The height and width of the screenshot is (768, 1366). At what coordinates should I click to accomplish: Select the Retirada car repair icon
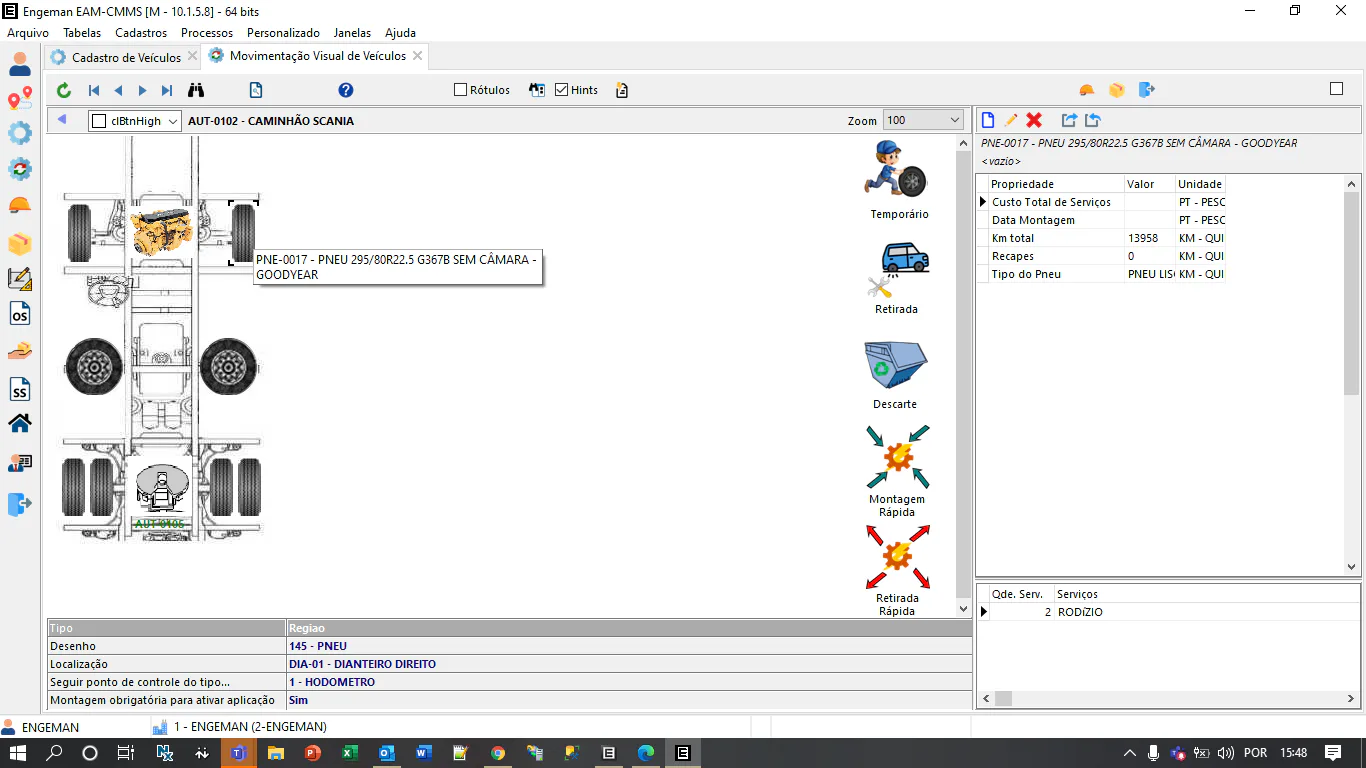tap(897, 268)
